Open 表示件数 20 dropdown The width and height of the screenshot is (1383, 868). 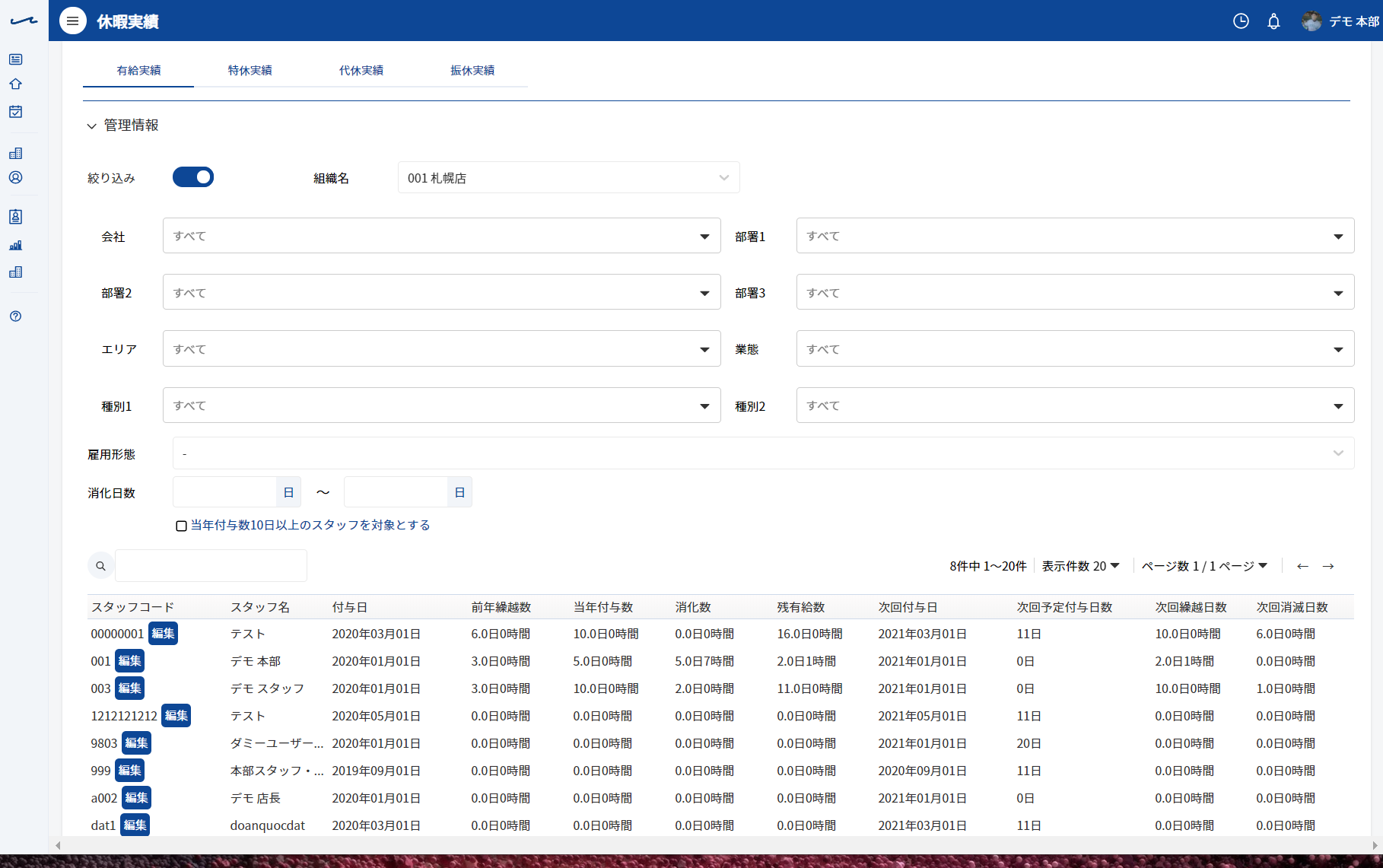[x=1080, y=566]
